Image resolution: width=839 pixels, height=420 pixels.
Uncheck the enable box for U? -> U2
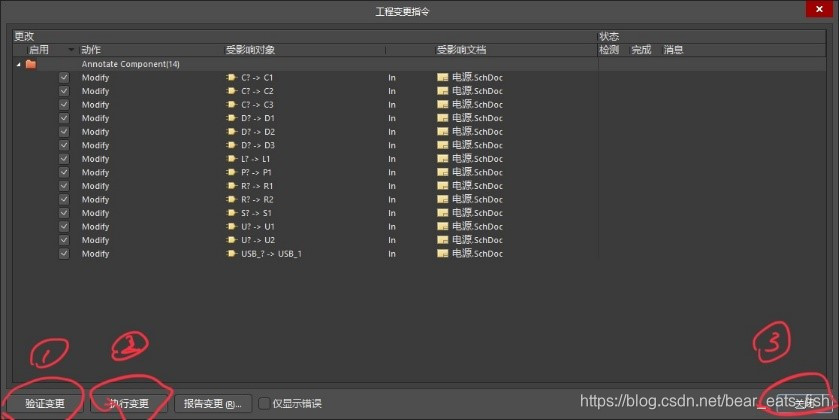(64, 240)
